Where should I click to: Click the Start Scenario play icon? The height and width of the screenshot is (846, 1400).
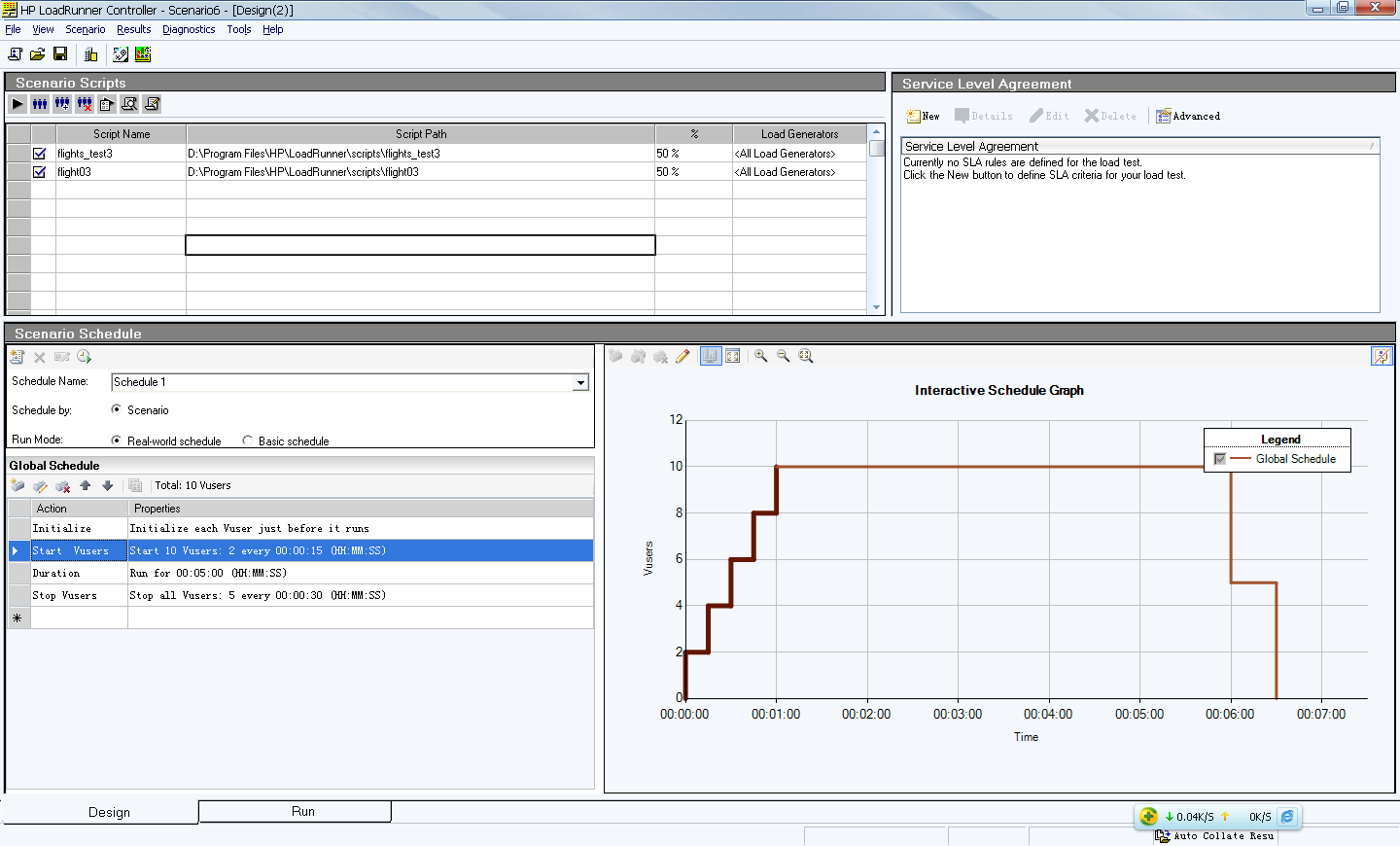(x=17, y=104)
